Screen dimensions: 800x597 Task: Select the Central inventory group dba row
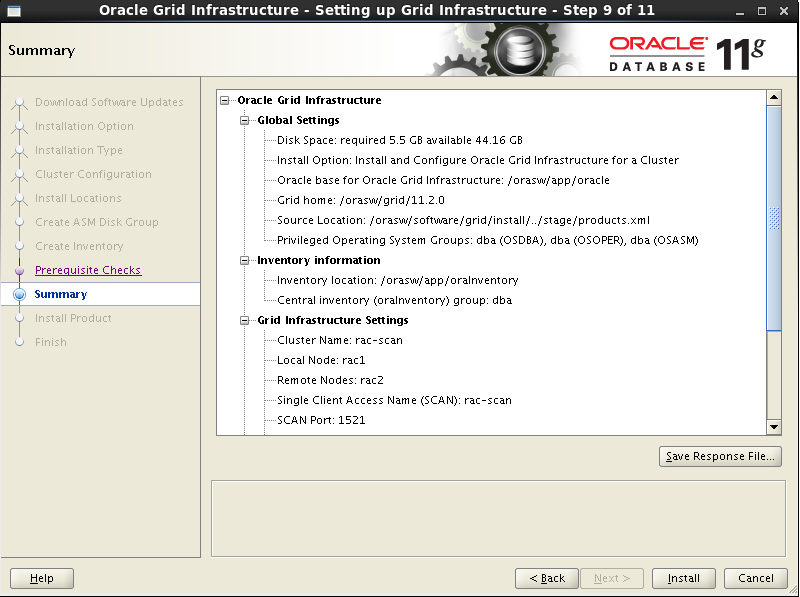tap(394, 300)
